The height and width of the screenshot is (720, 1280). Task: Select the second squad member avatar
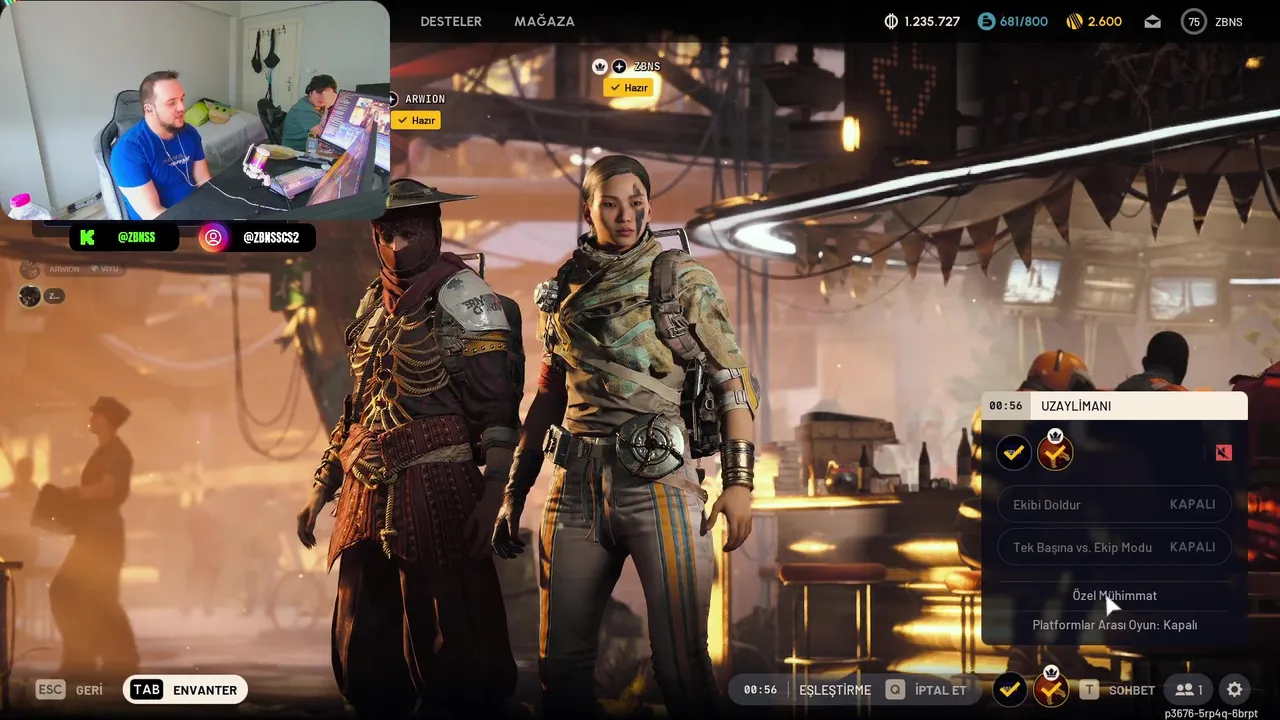pos(30,296)
